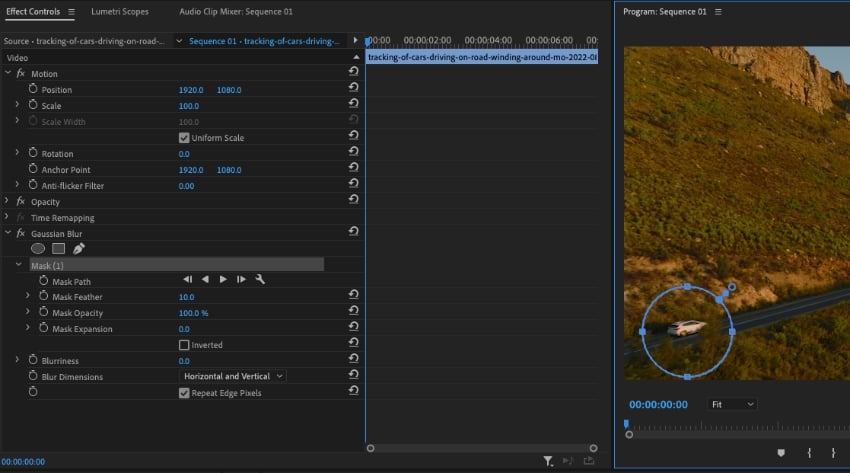Image resolution: width=850 pixels, height=473 pixels.
Task: Uncheck Repeat Edge Pixels
Action: coord(184,393)
